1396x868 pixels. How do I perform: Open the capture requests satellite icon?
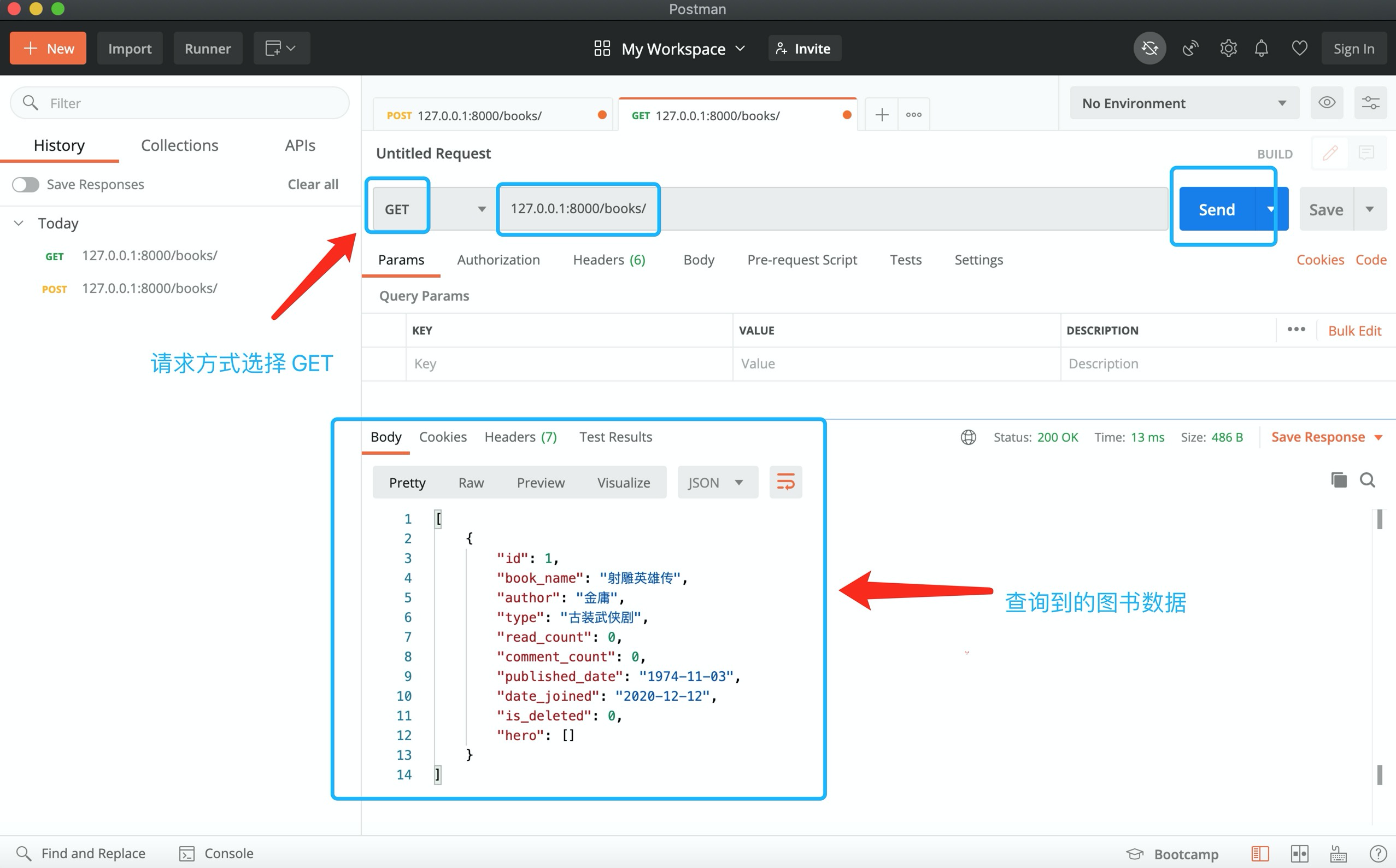pos(1190,48)
